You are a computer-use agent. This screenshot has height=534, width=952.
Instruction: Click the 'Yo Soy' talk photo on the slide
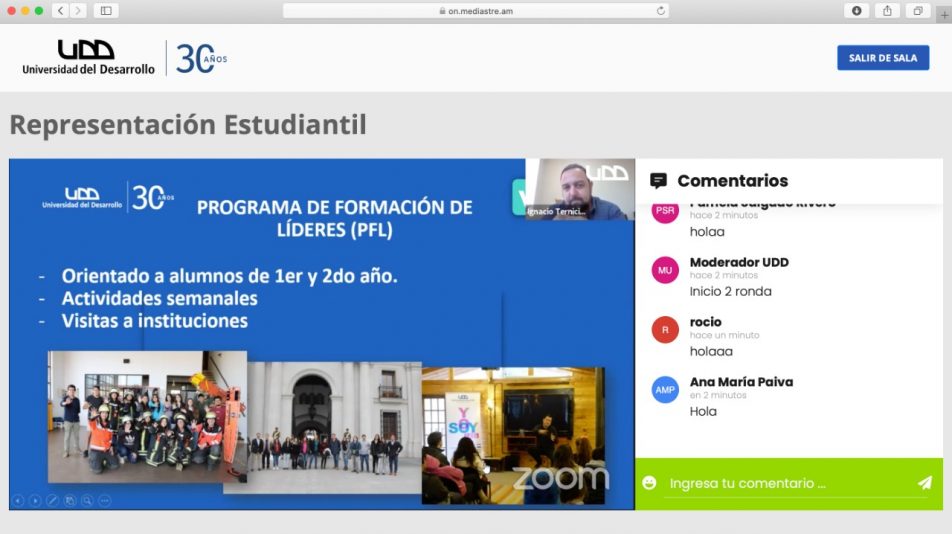coord(513,436)
